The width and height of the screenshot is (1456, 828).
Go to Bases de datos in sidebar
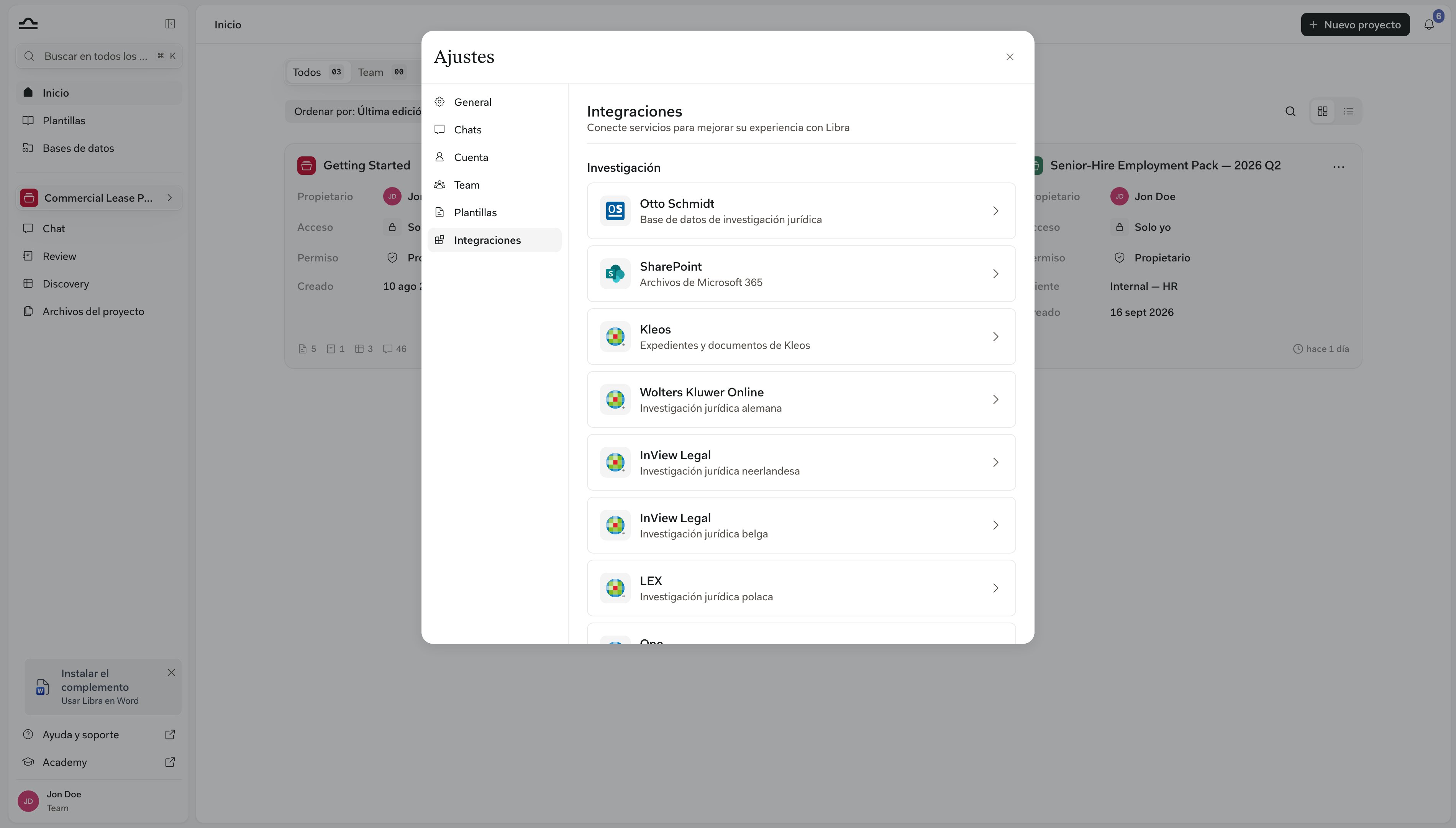click(99, 148)
